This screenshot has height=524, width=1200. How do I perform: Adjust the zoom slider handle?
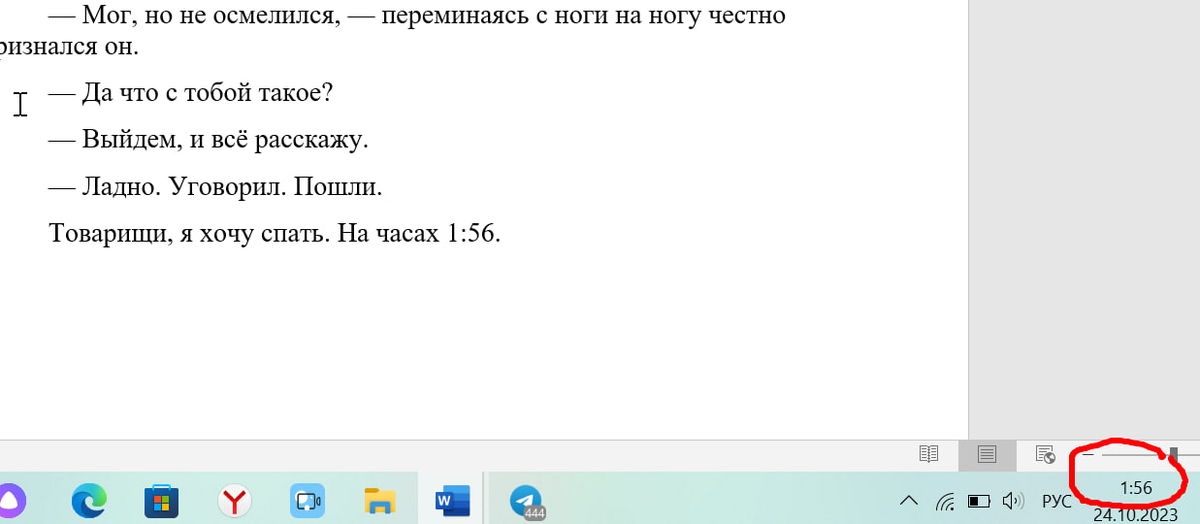(1174, 455)
